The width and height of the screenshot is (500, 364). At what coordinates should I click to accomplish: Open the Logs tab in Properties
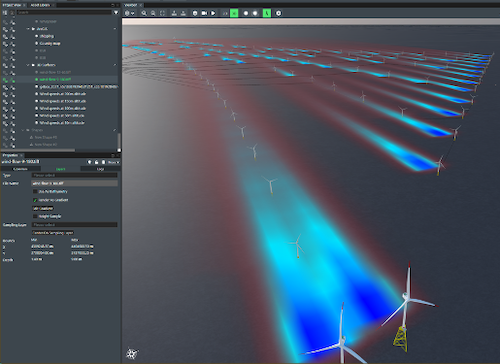pos(100,169)
